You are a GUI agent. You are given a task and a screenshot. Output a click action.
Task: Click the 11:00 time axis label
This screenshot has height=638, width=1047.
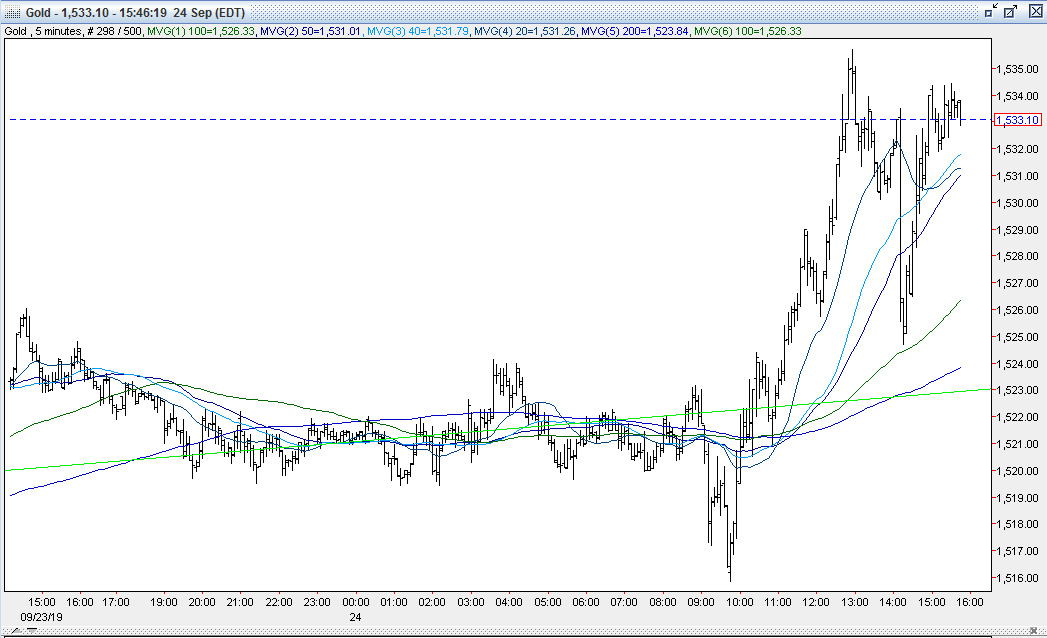(x=777, y=602)
